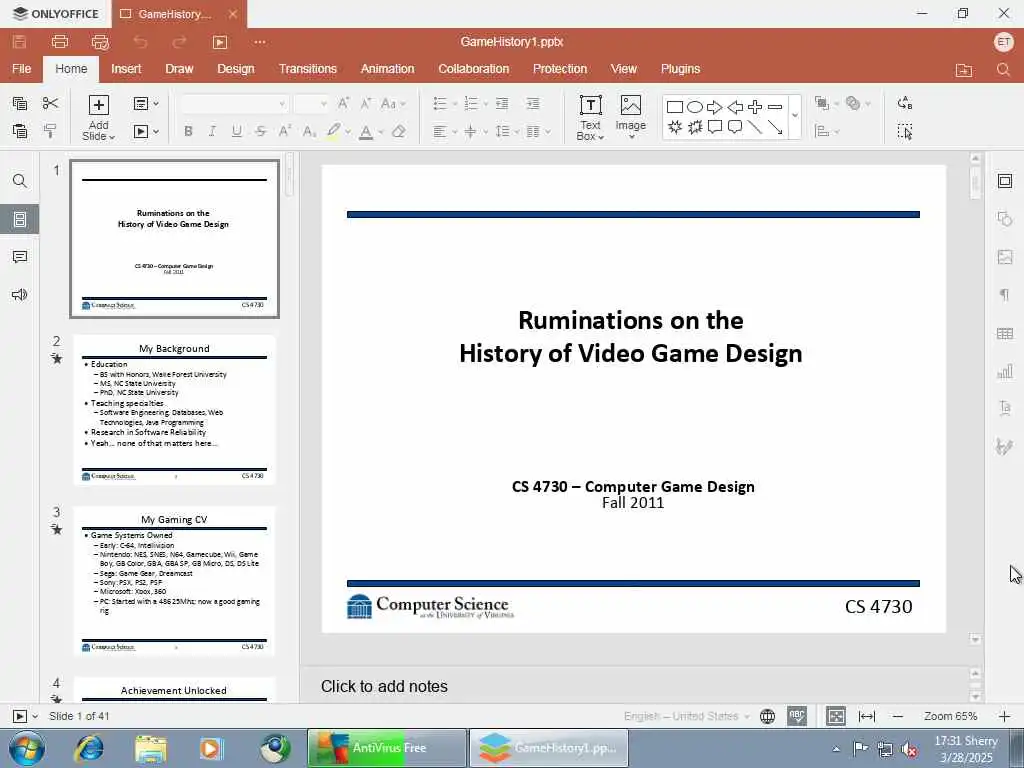
Task: Click the Fit to width icon
Action: pos(867,716)
